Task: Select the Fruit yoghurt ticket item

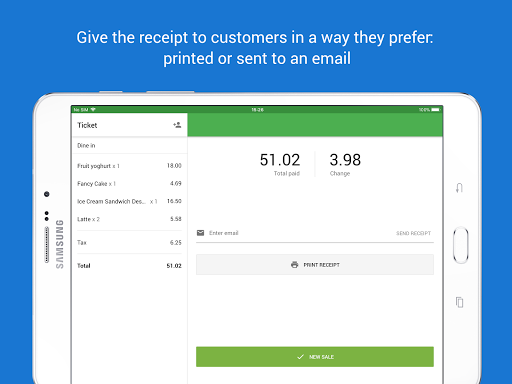Action: pos(129,166)
